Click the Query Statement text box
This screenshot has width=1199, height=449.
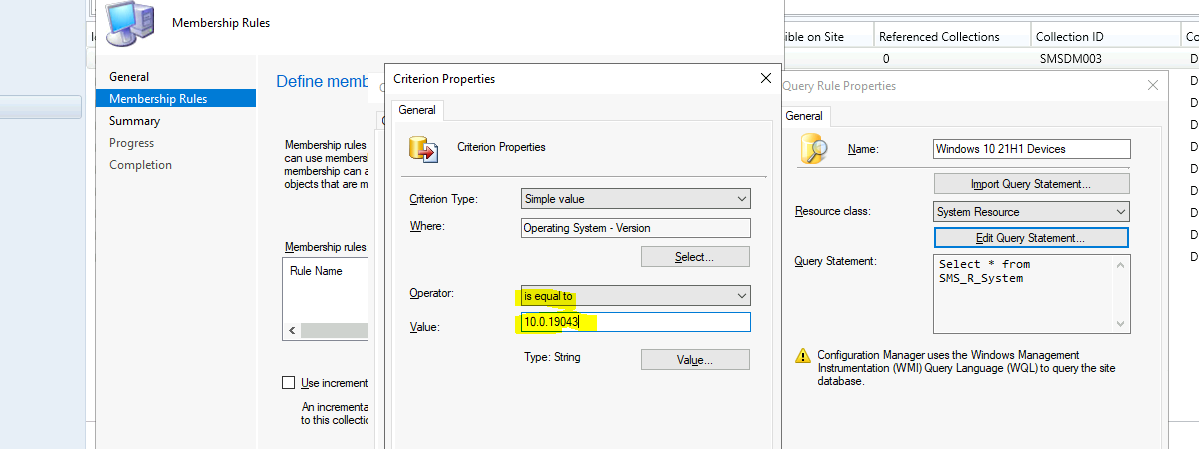[x=1032, y=294]
